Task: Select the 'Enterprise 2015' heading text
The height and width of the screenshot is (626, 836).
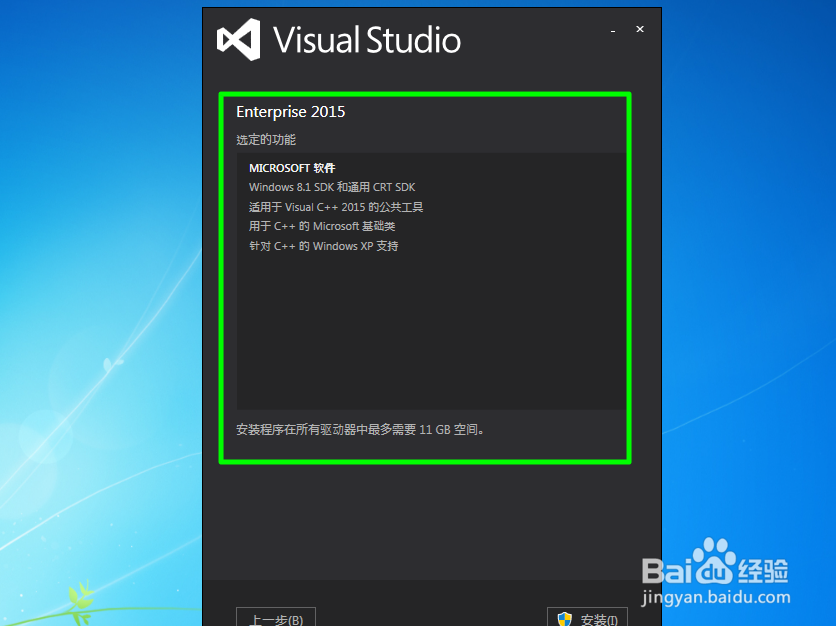Action: coord(291,112)
